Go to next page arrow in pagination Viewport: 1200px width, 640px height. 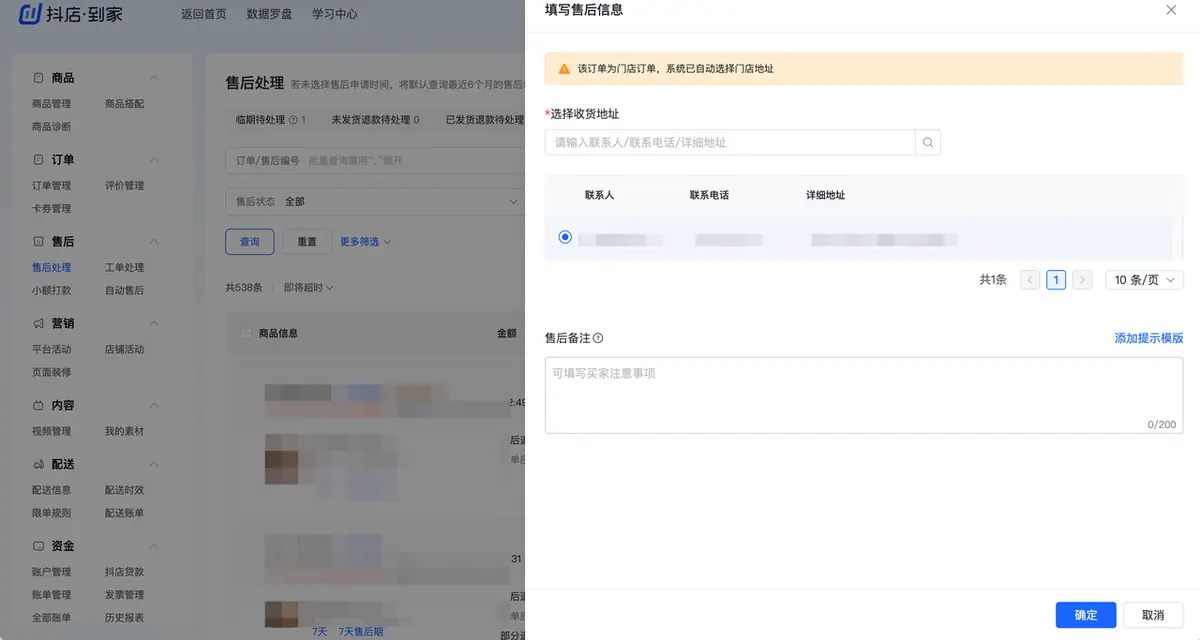point(1082,280)
